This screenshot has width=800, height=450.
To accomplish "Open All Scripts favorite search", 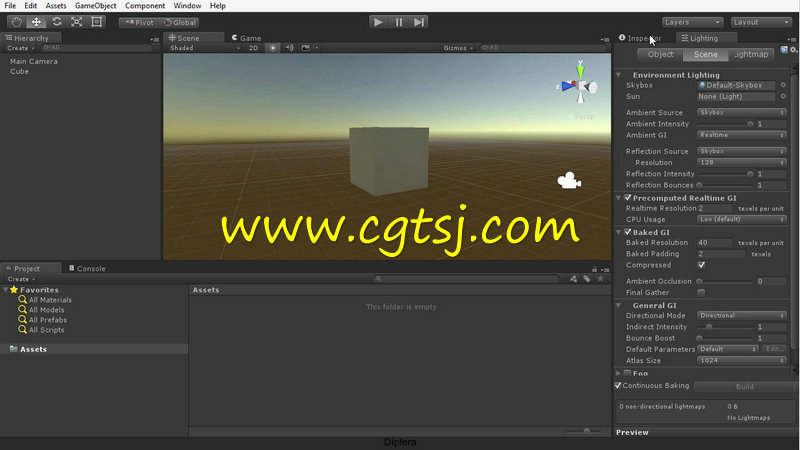I will click(x=46, y=330).
